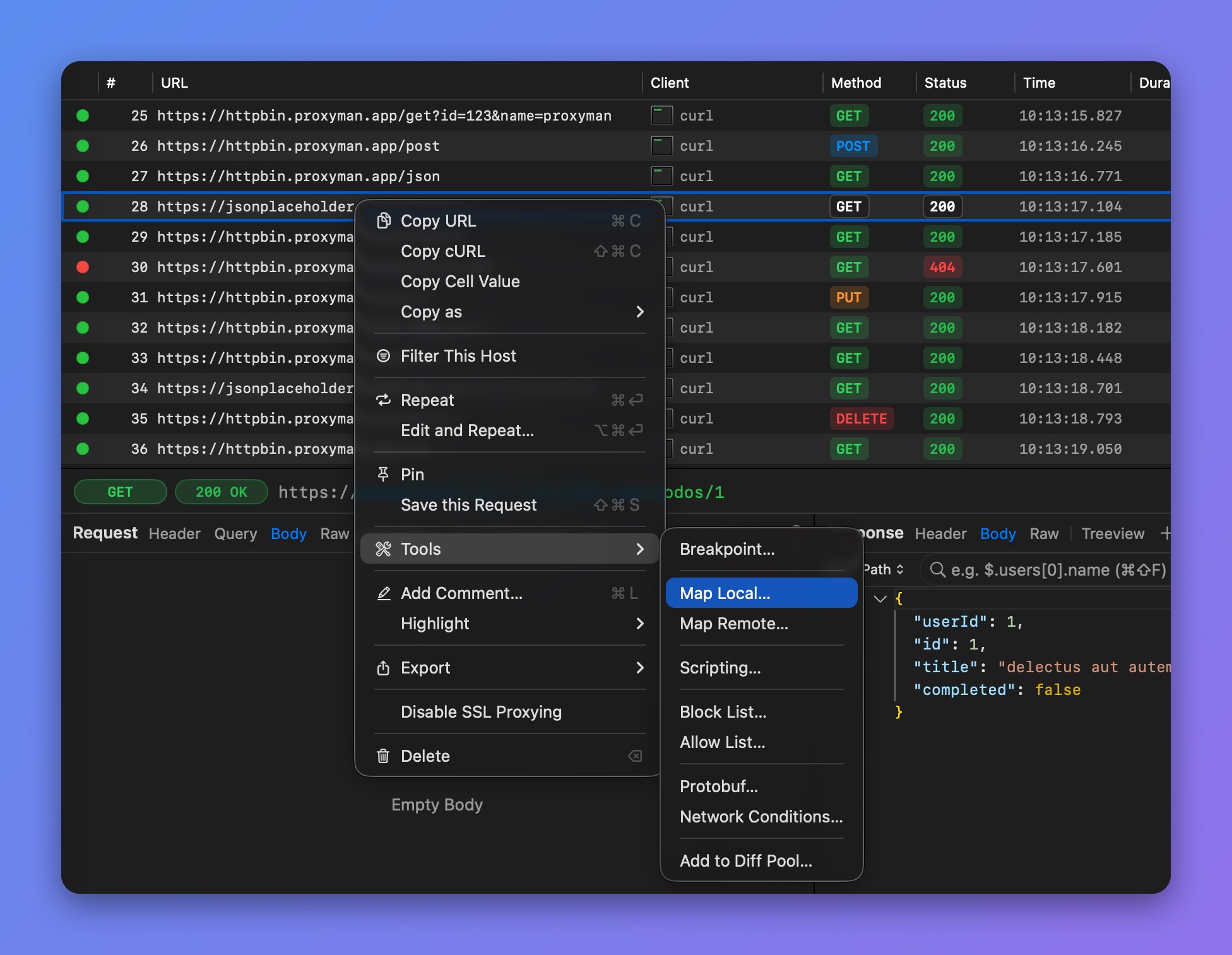Click the Filter This Host icon
The height and width of the screenshot is (955, 1232).
[x=383, y=356]
